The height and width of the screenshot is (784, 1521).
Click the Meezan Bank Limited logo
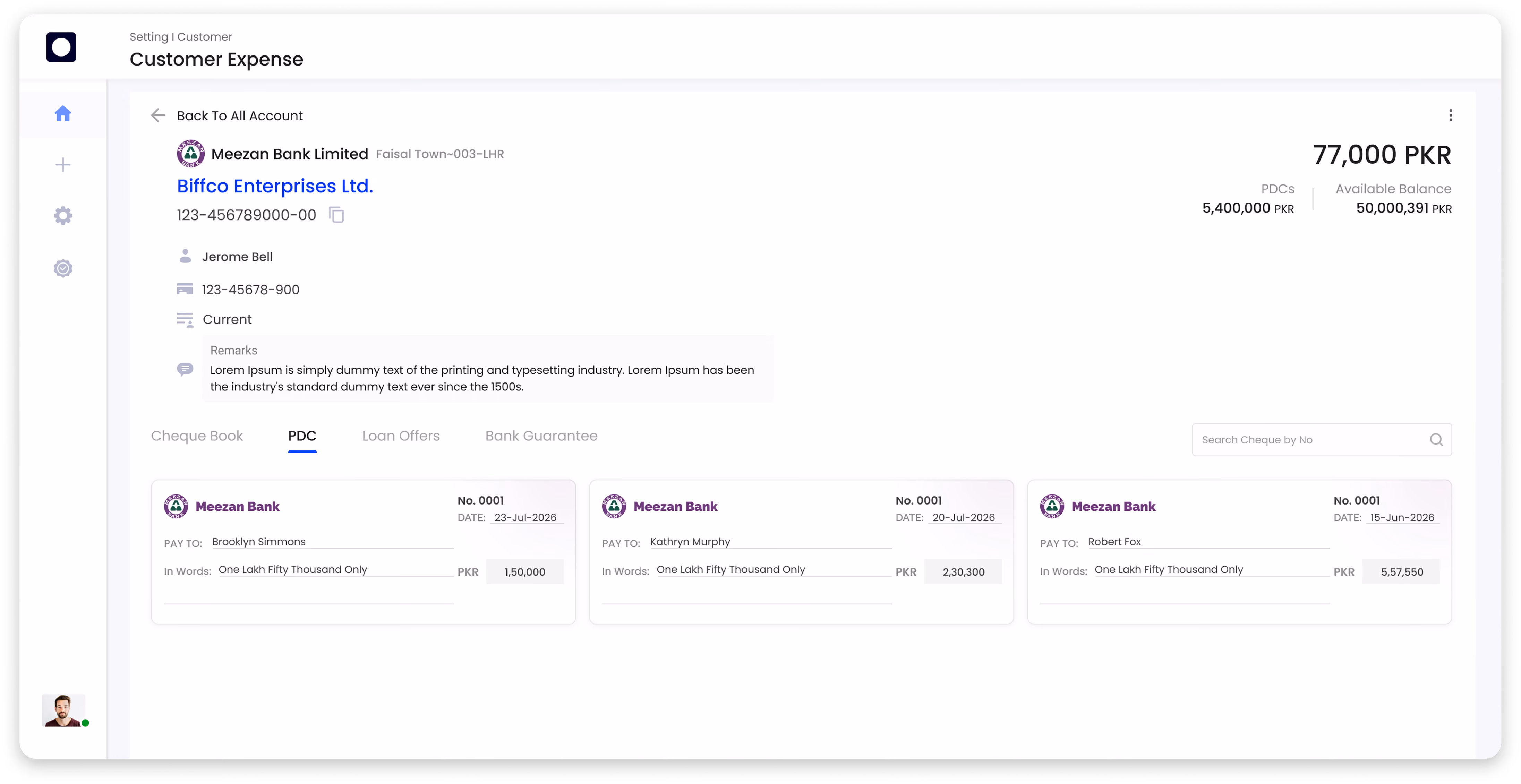click(190, 154)
